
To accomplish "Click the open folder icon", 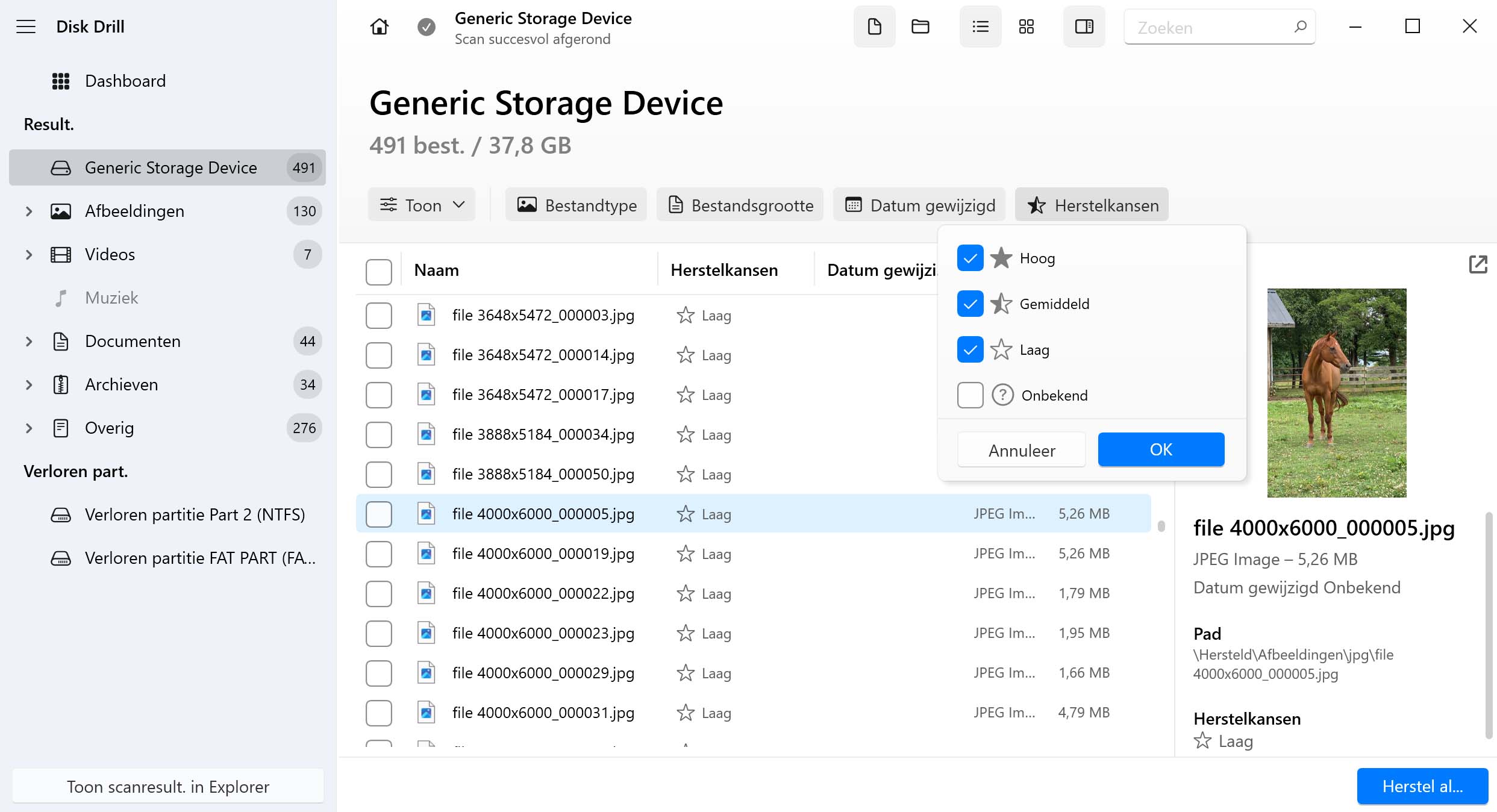I will [x=920, y=27].
